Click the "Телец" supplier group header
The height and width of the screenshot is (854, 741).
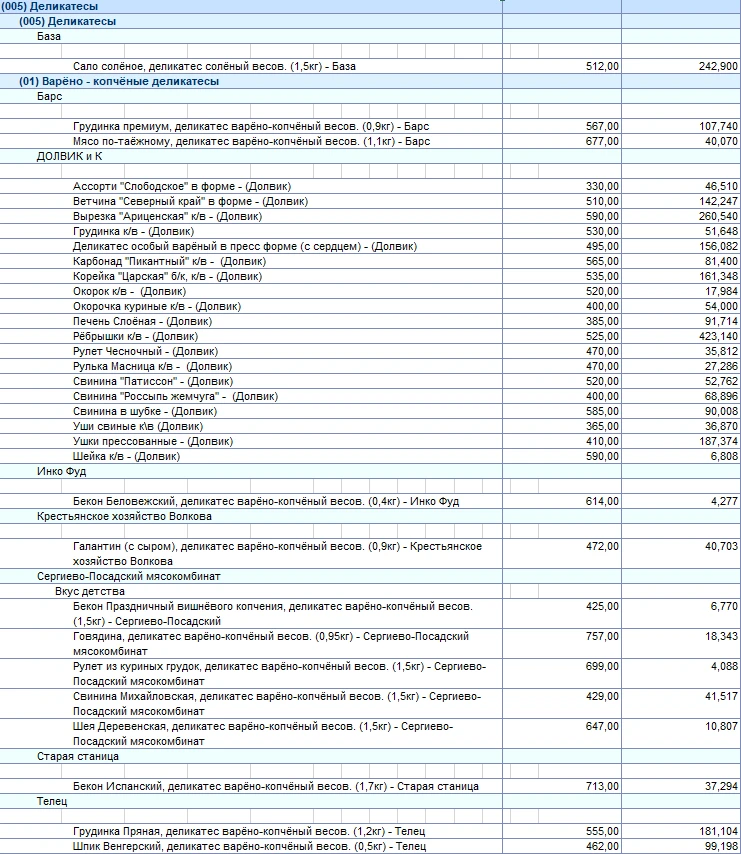(52, 801)
